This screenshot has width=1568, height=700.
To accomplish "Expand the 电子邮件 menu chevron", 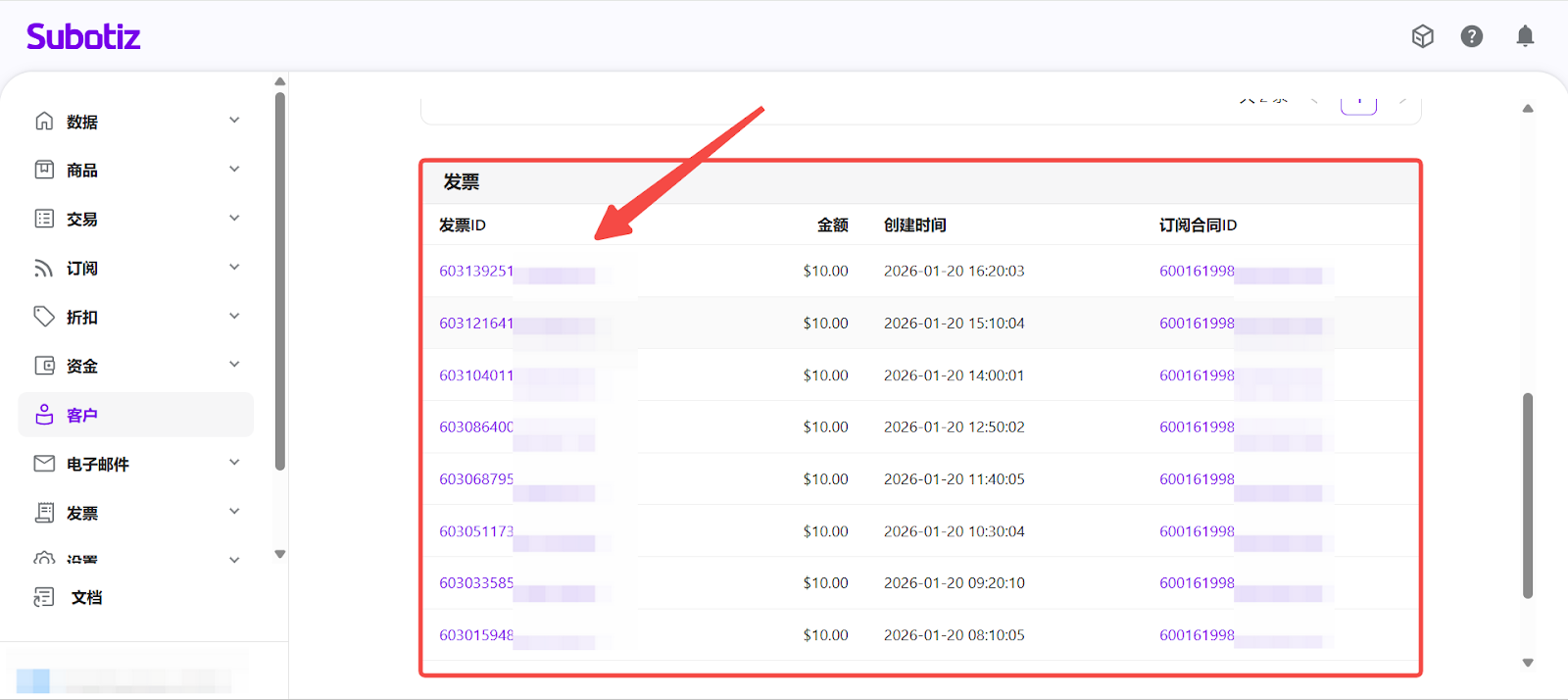I will click(x=234, y=463).
